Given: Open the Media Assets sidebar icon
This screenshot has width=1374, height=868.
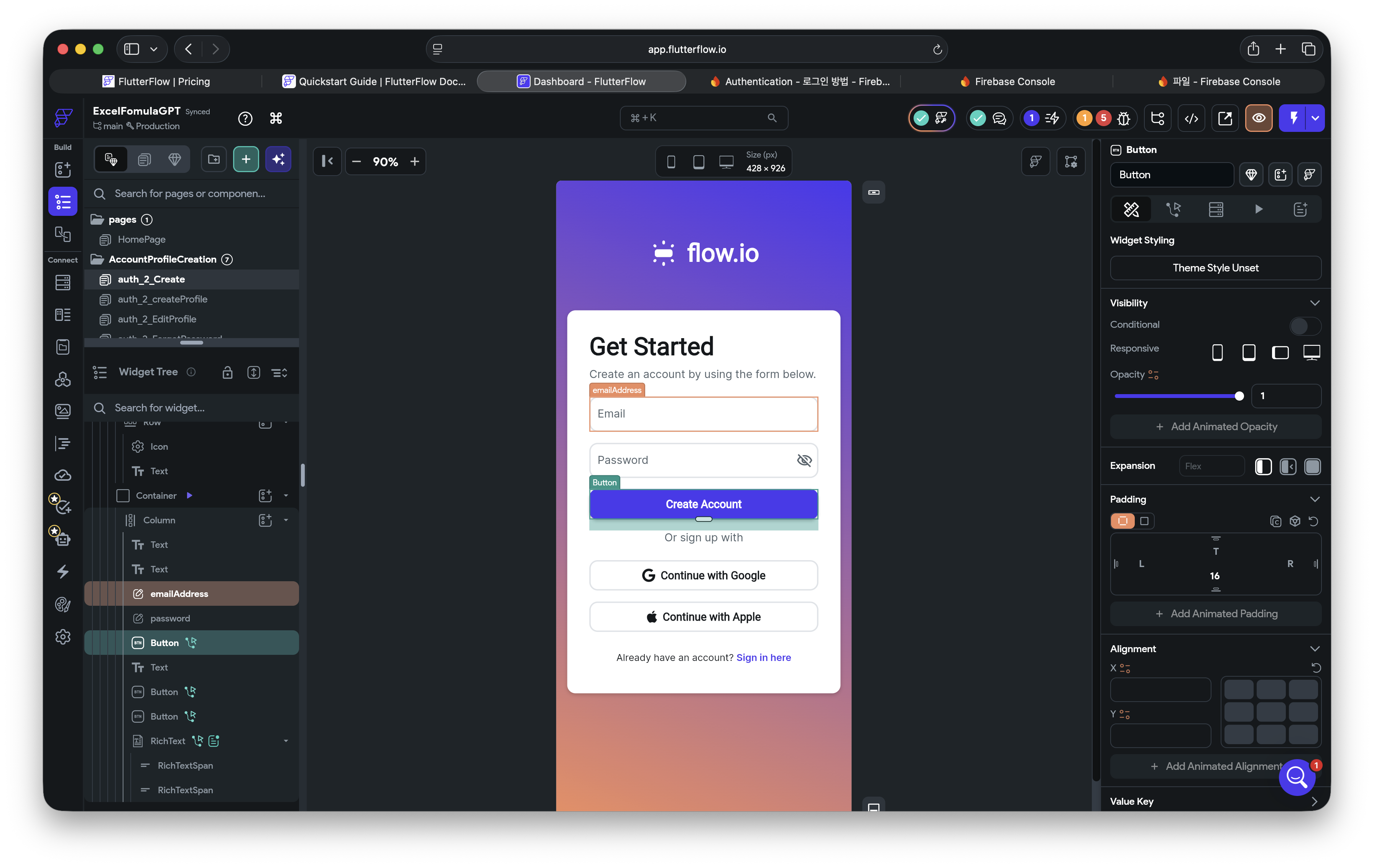Looking at the screenshot, I should click(x=63, y=411).
